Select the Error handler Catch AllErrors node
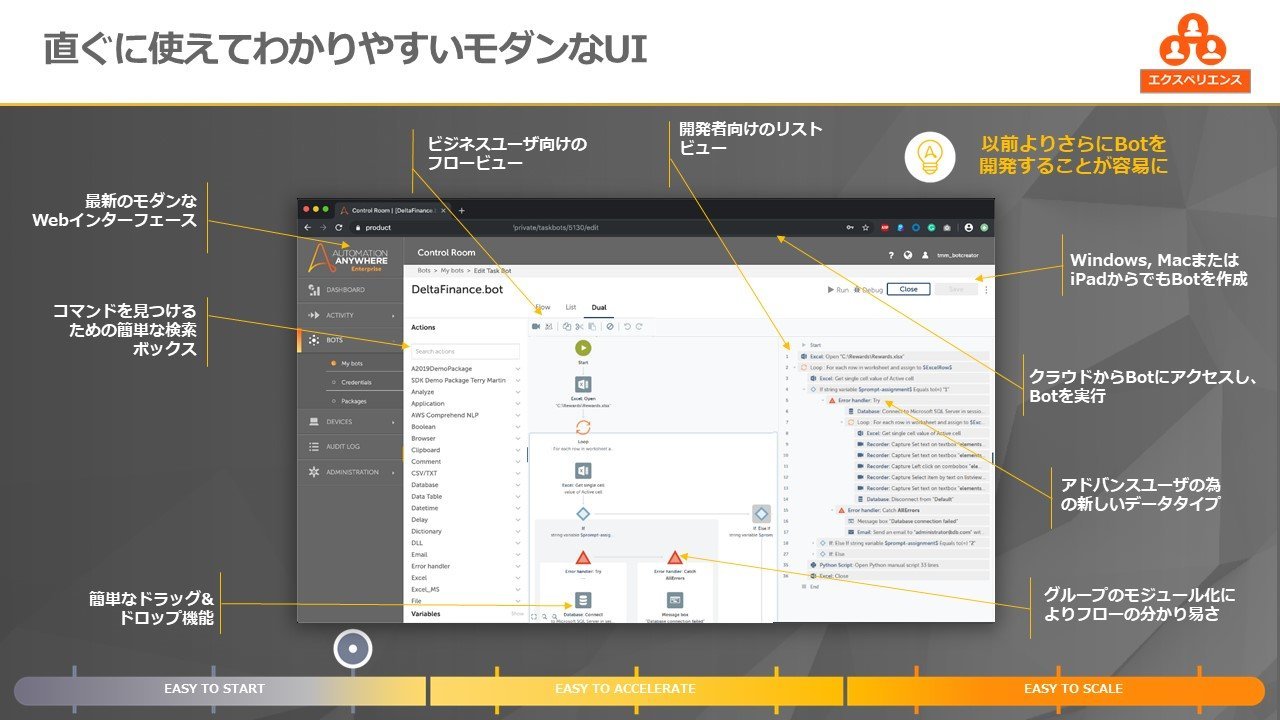 click(674, 557)
